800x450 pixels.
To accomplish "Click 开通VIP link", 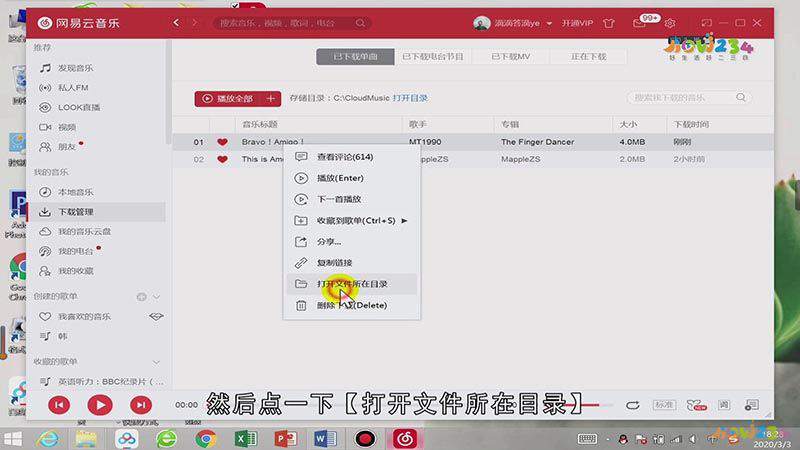I will click(x=577, y=23).
